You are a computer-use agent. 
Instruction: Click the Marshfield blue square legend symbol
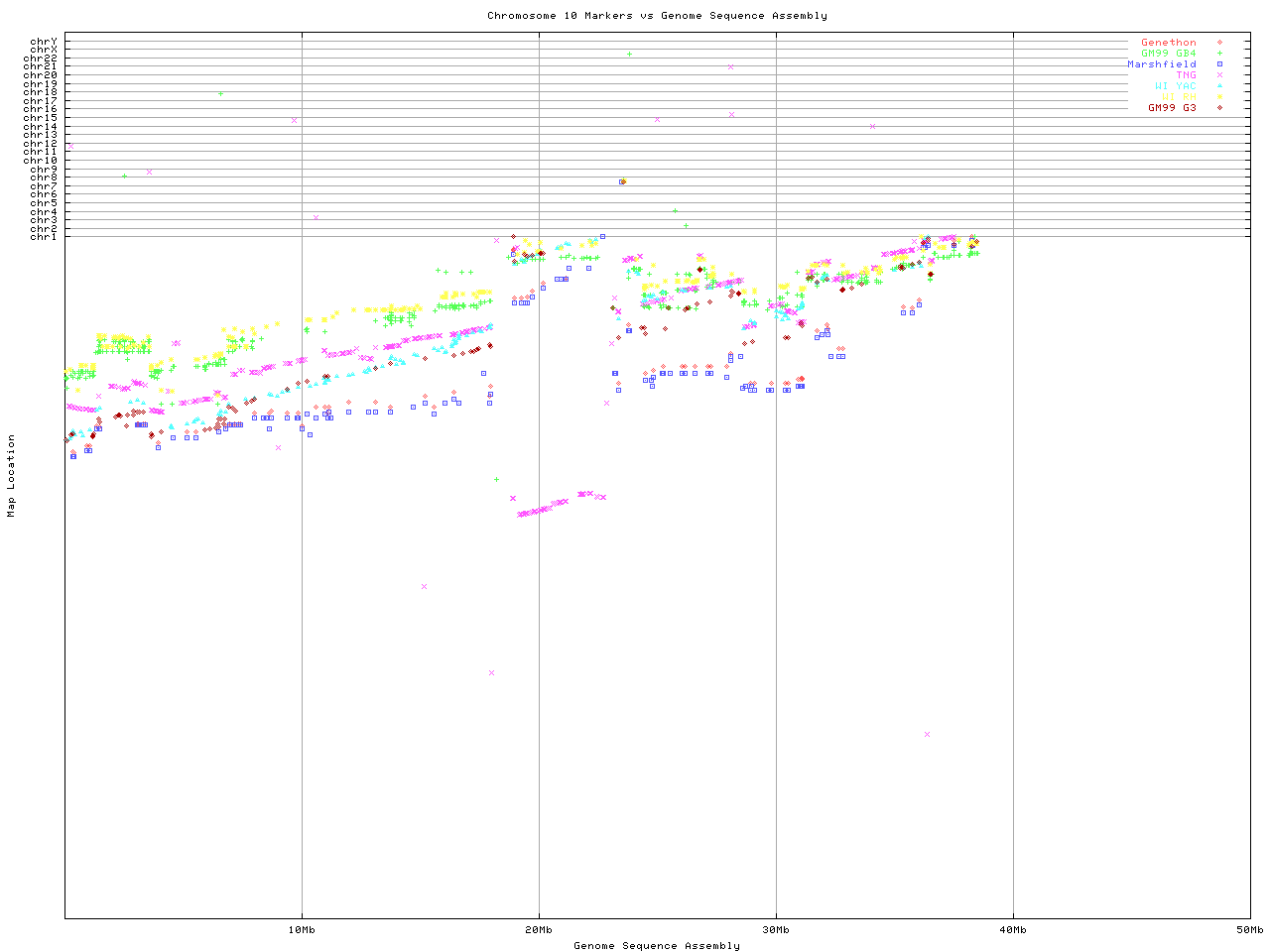coord(1219,64)
